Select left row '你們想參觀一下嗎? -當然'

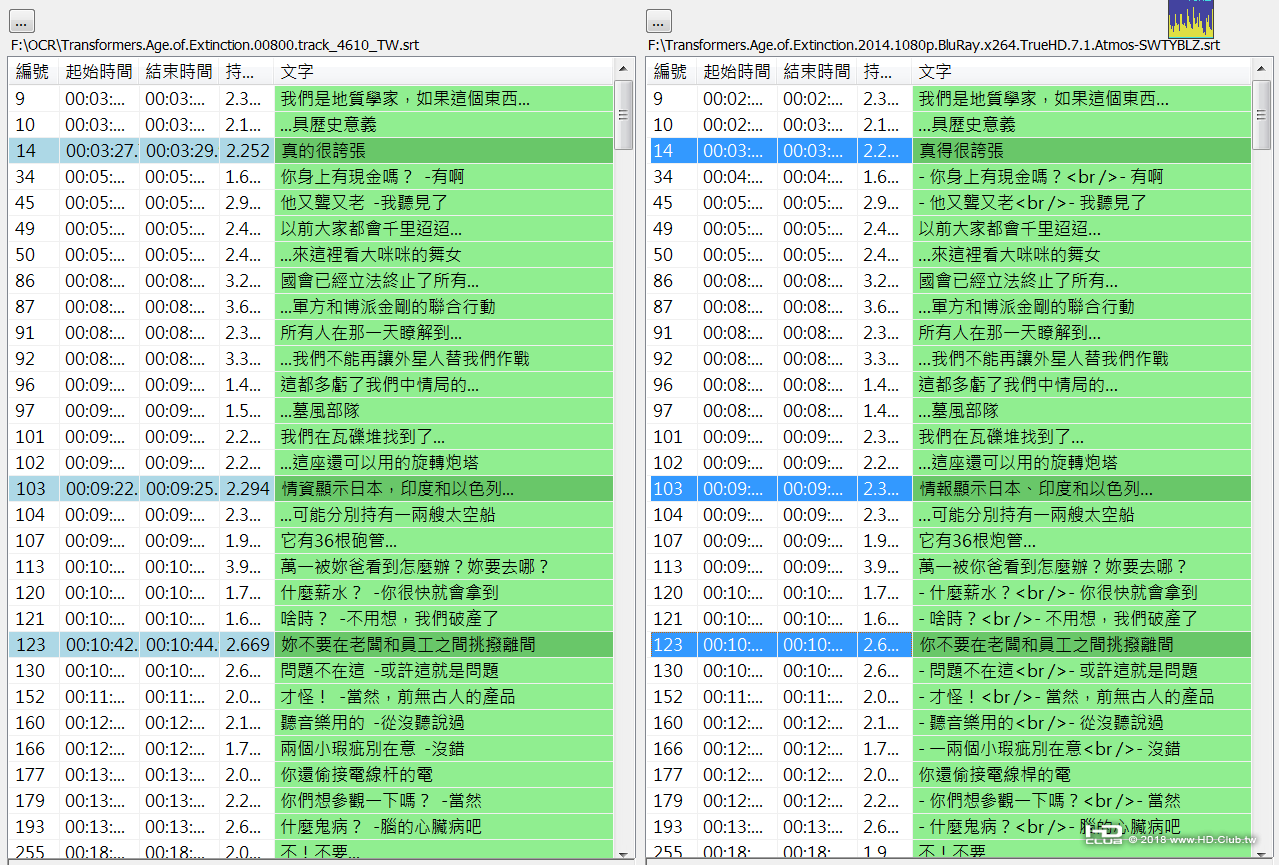311,800
